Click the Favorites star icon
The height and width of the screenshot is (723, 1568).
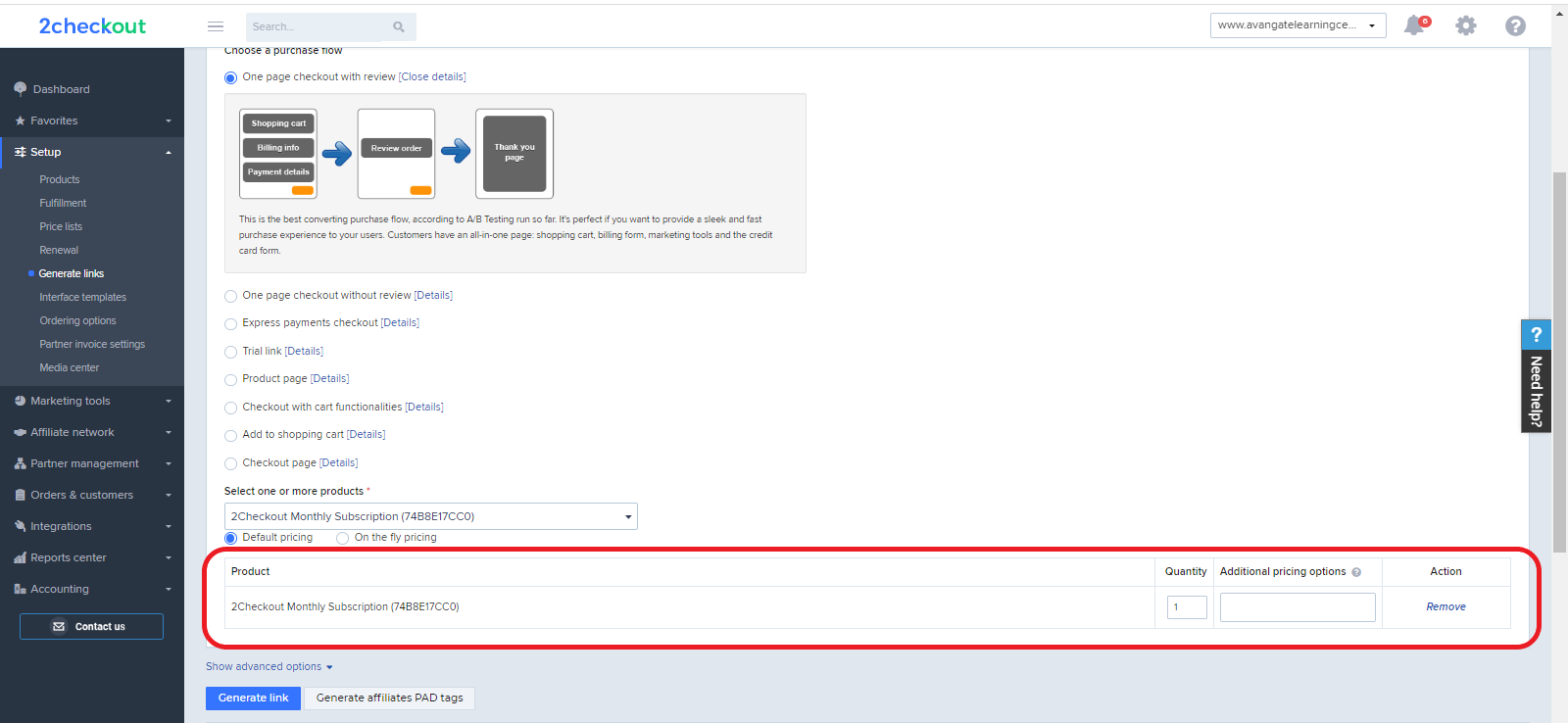(20, 120)
